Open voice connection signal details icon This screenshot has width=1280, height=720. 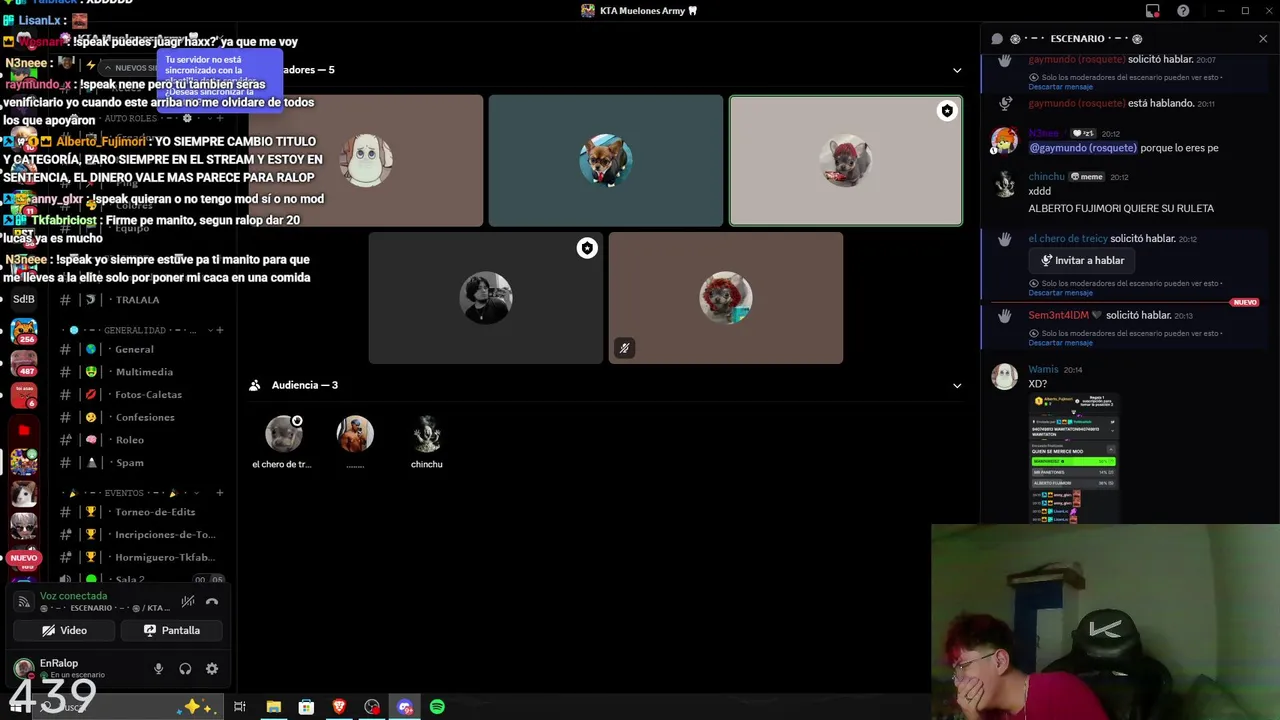click(24, 602)
